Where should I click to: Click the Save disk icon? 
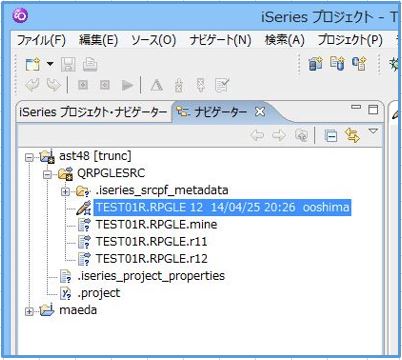point(68,64)
